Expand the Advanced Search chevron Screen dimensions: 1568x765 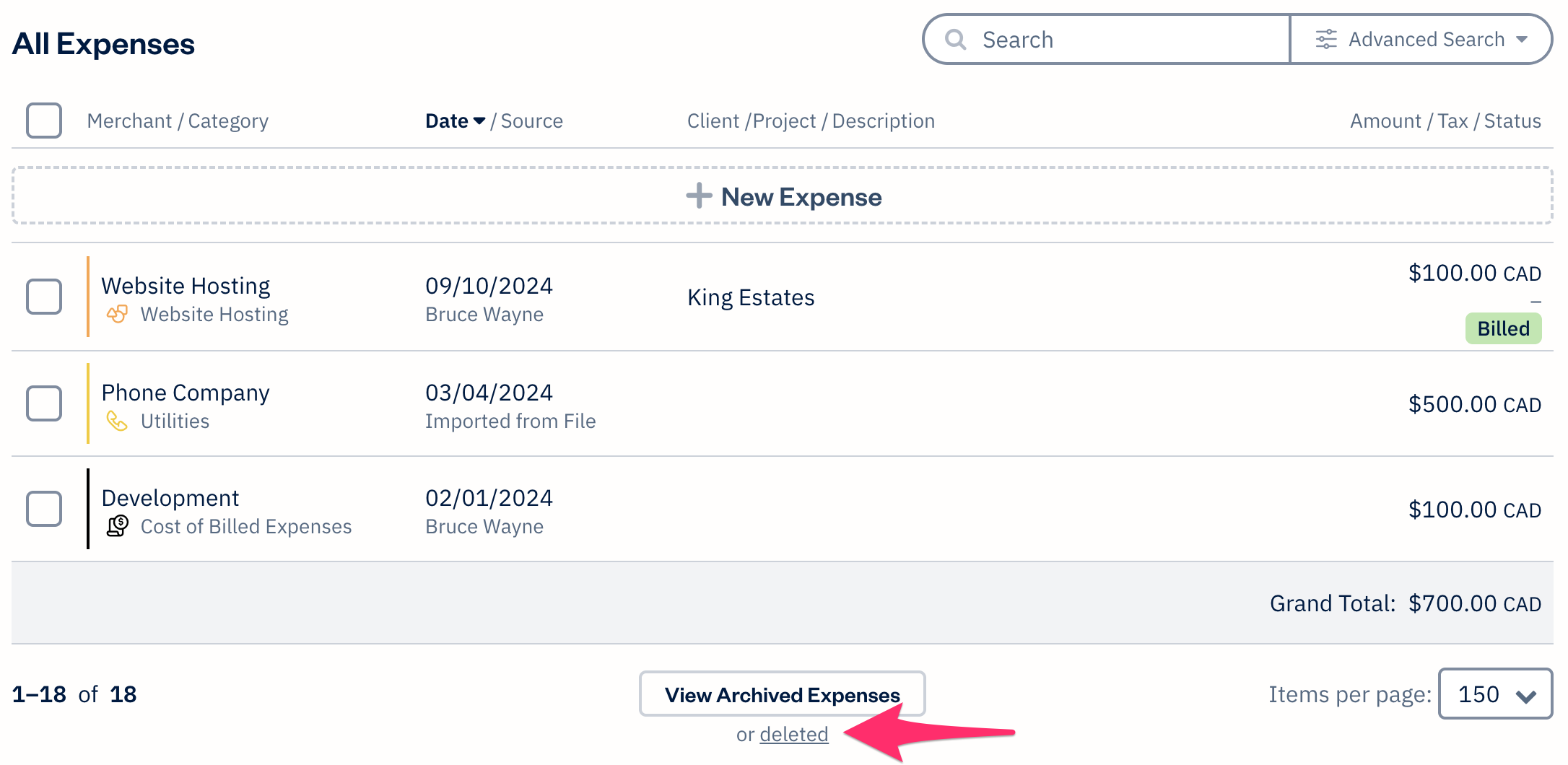[x=1523, y=40]
